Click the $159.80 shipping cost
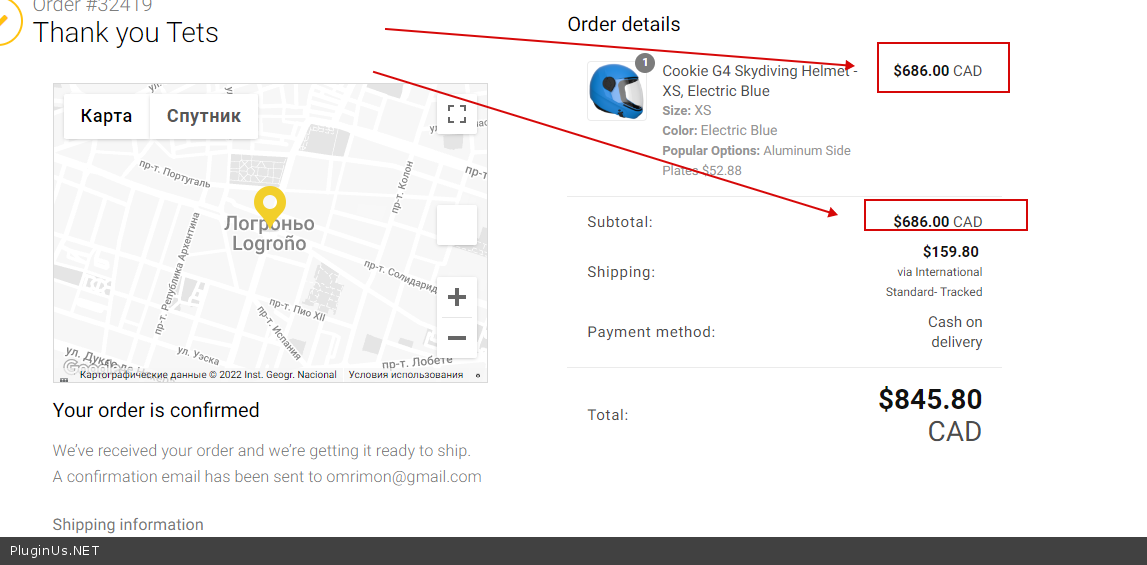The image size is (1147, 565). click(x=950, y=252)
